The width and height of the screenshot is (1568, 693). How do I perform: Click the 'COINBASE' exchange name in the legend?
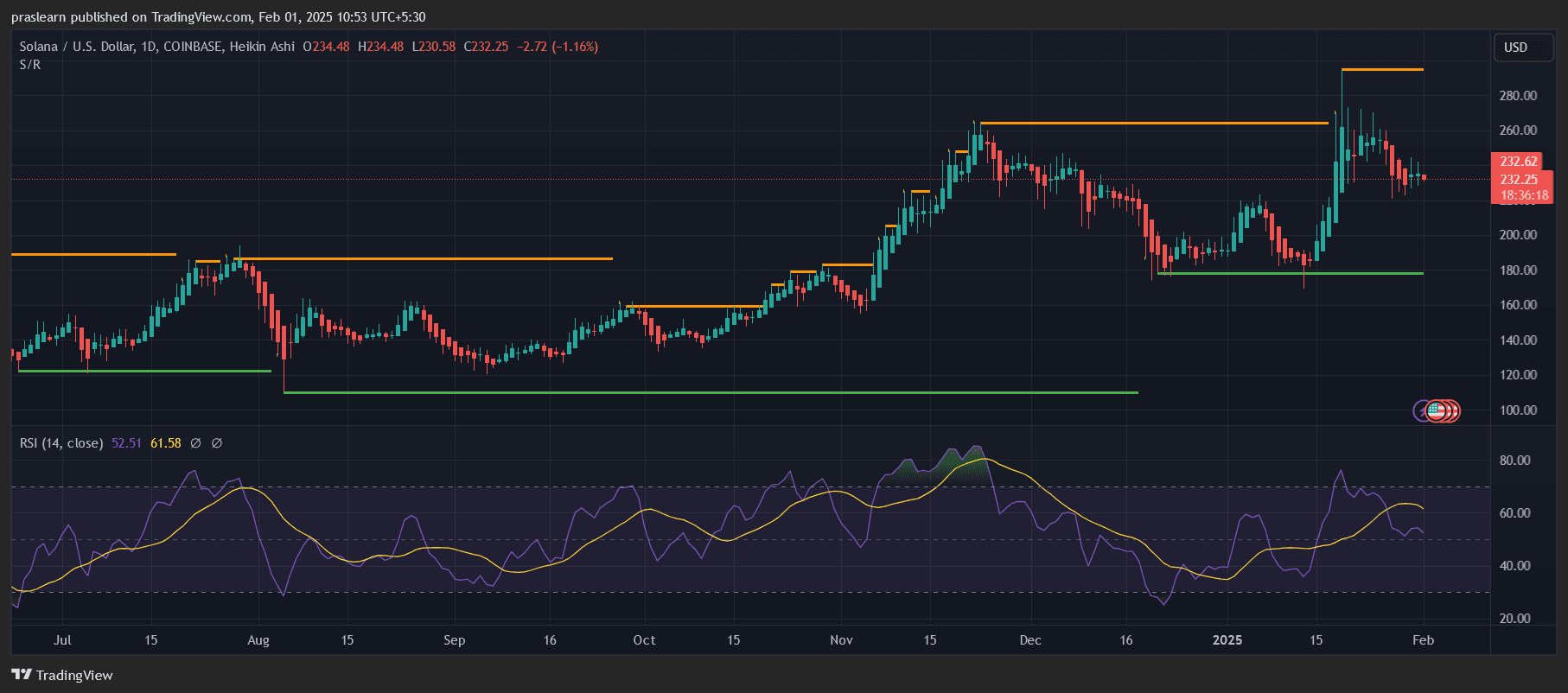(x=192, y=47)
